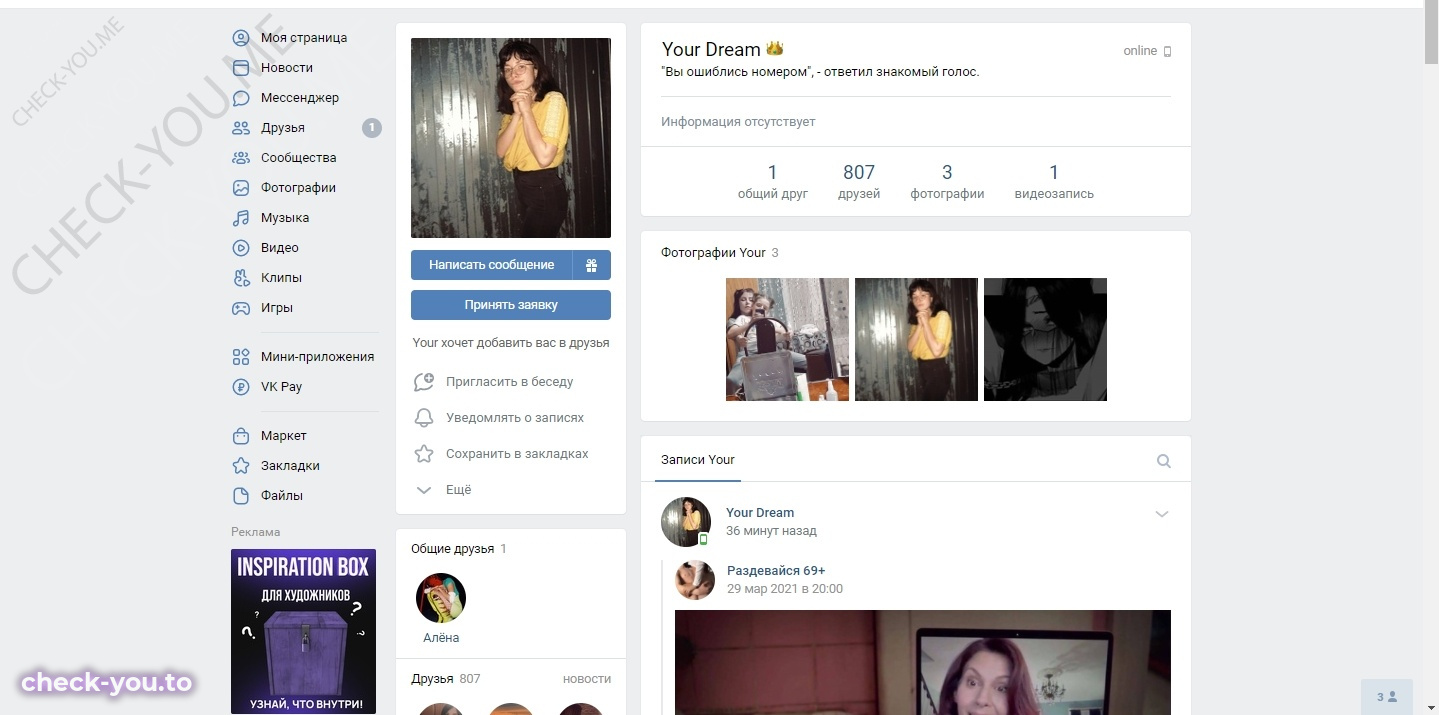Open the Новости menu item label
The width and height of the screenshot is (1439, 715).
(287, 68)
